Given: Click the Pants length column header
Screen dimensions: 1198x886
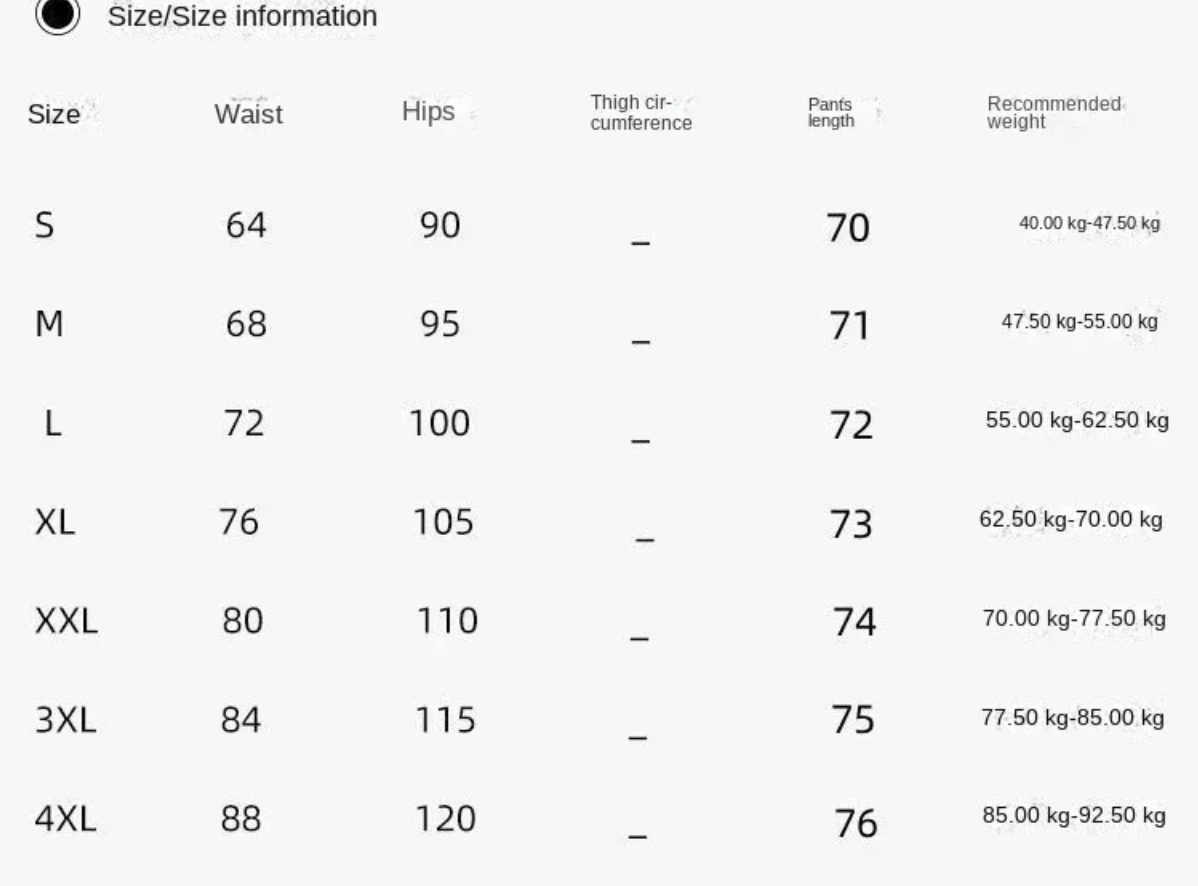Looking at the screenshot, I should pyautogui.click(x=831, y=113).
